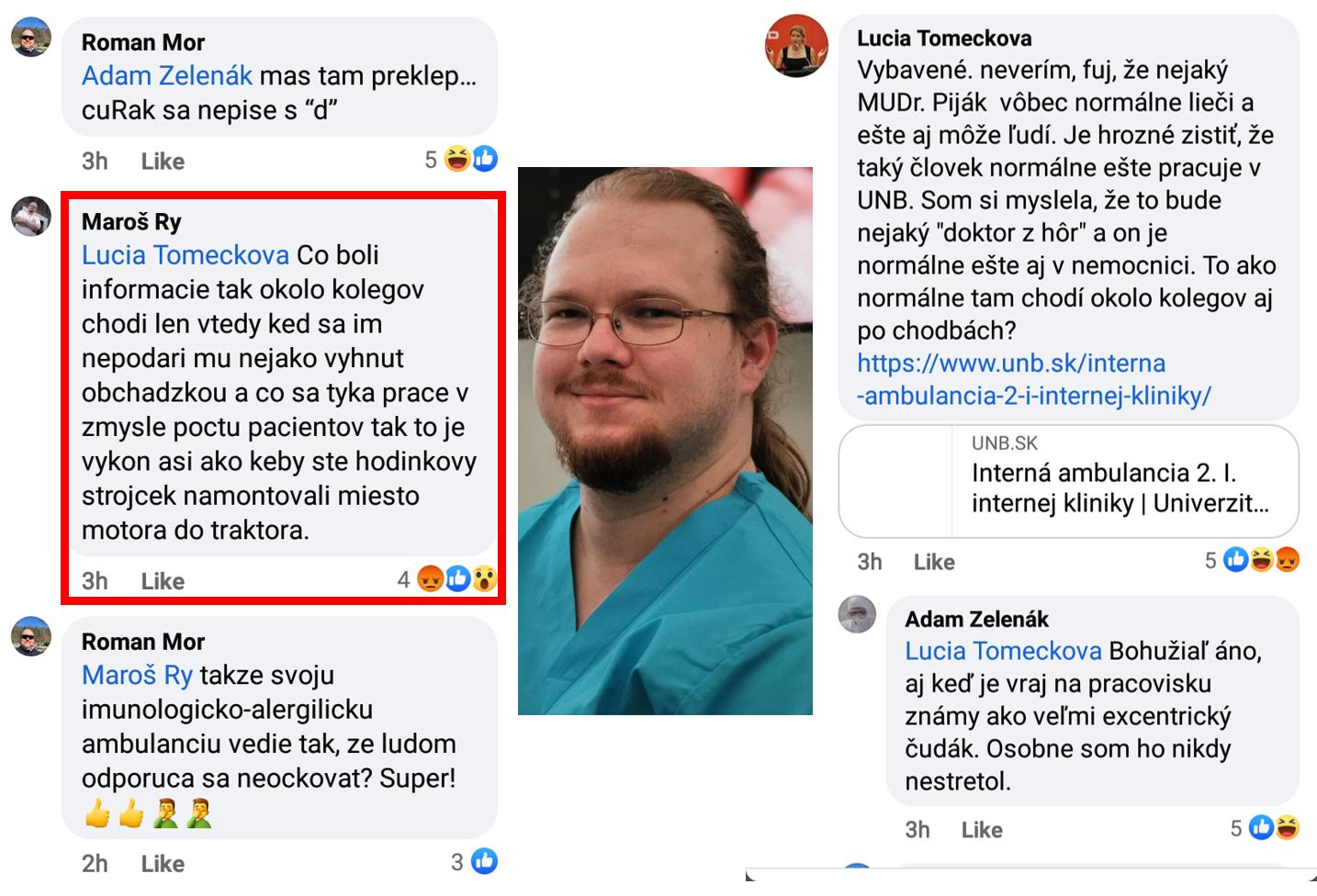The width and height of the screenshot is (1317, 896).
Task: Open Maroš Ry mention in Roman Mor's reply
Action: pyautogui.click(x=138, y=676)
